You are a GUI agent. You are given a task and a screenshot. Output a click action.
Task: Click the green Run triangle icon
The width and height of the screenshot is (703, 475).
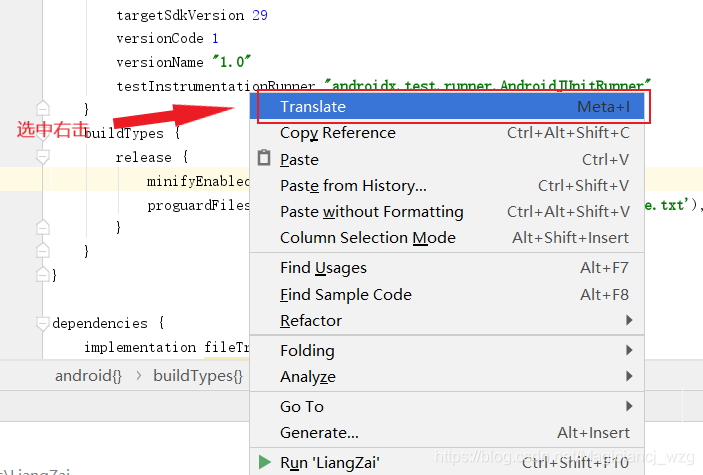click(265, 462)
